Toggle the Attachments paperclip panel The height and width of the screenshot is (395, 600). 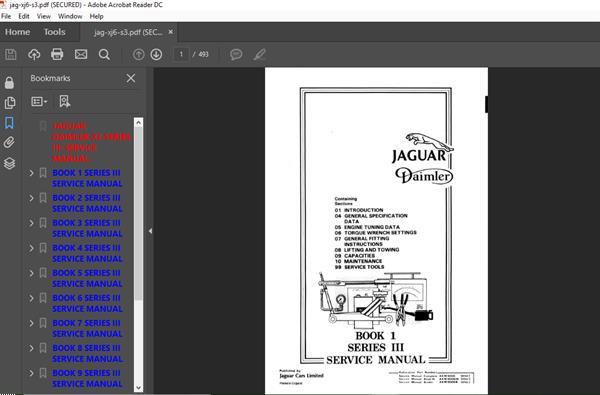coord(10,143)
